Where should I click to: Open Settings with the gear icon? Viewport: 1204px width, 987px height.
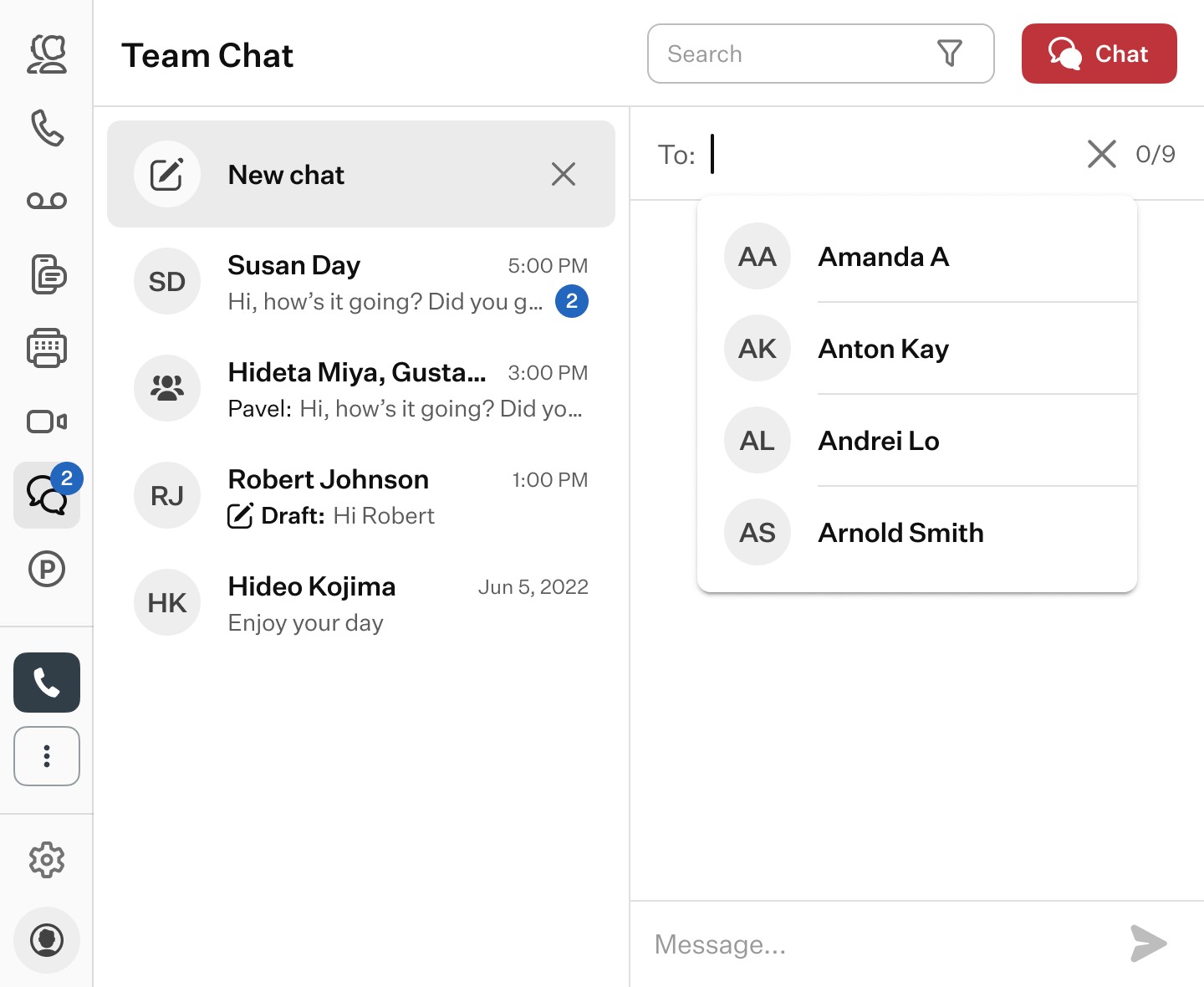pyautogui.click(x=47, y=860)
